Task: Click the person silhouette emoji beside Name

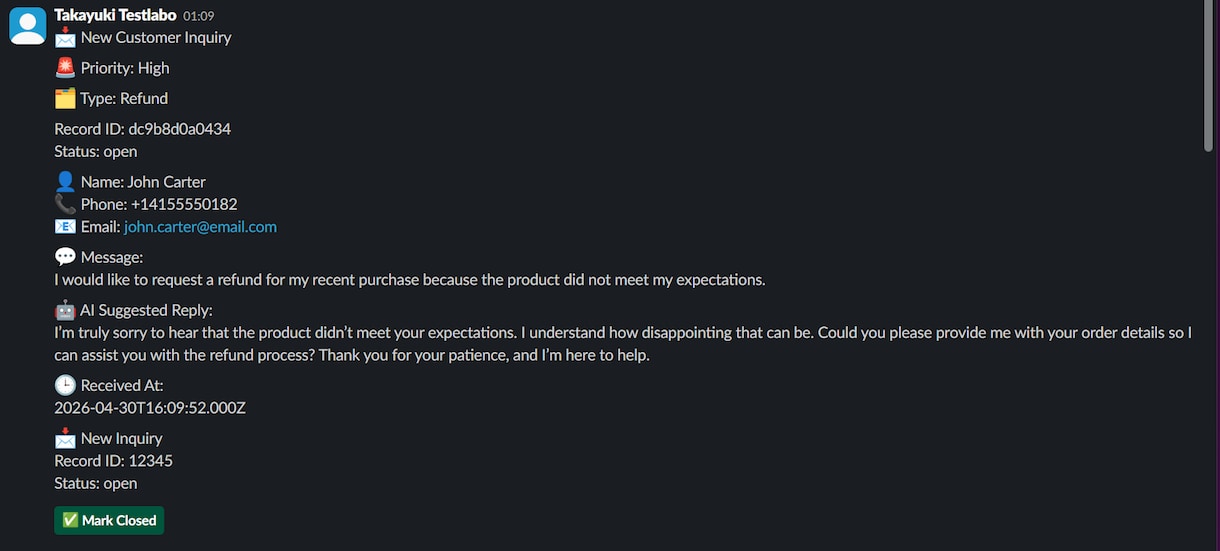Action: click(65, 182)
